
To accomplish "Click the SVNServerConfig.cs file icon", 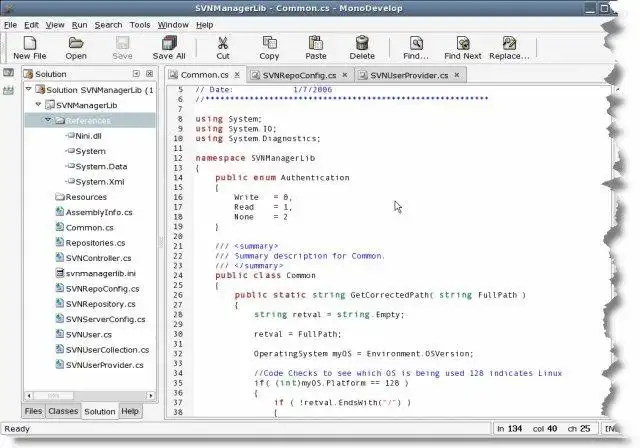I will (x=60, y=319).
